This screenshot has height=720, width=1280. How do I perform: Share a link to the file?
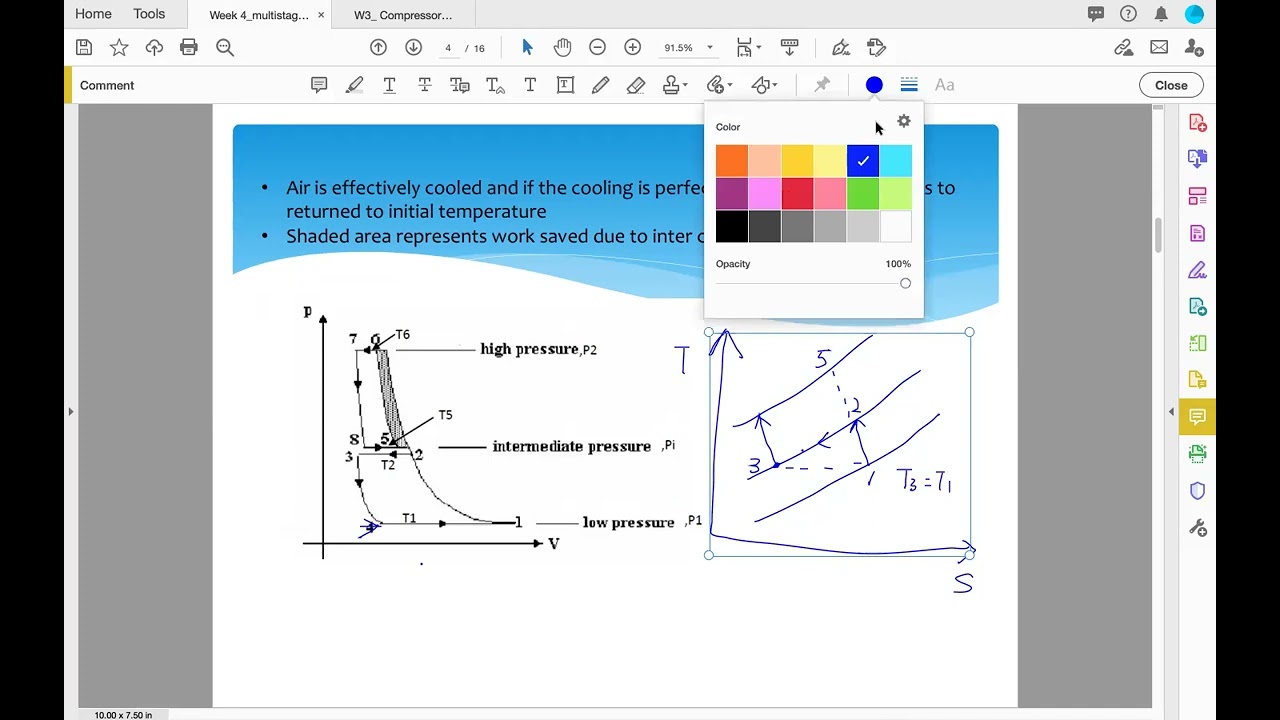pyautogui.click(x=1124, y=47)
